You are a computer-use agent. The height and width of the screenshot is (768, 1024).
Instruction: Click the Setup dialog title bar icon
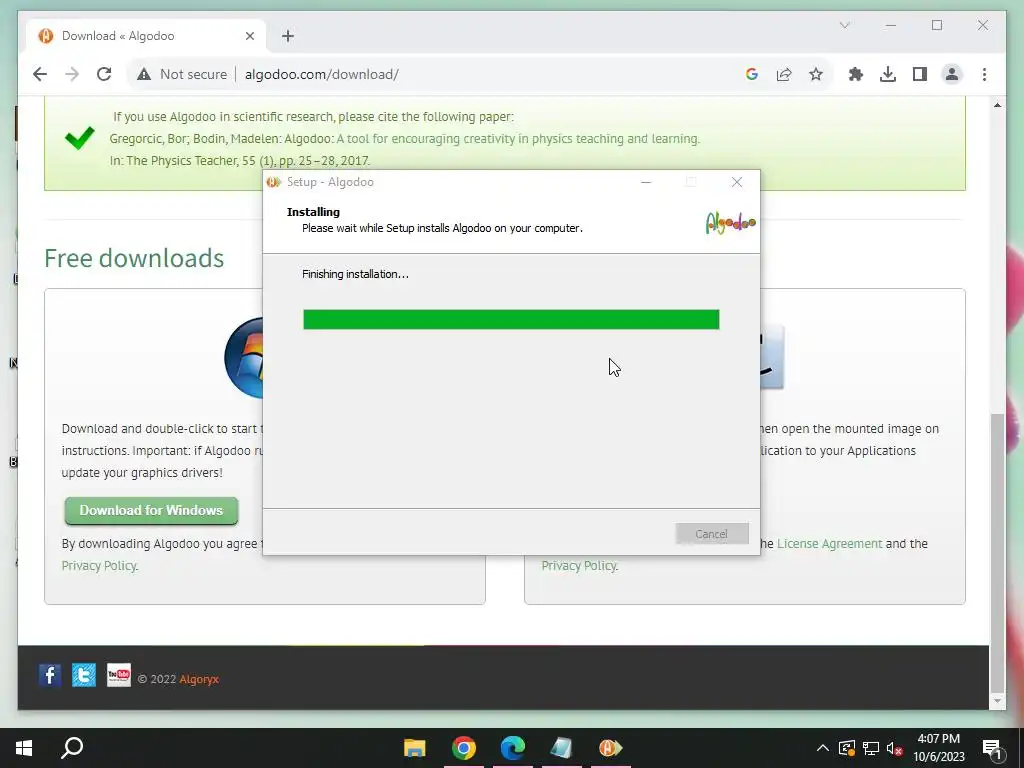[274, 182]
